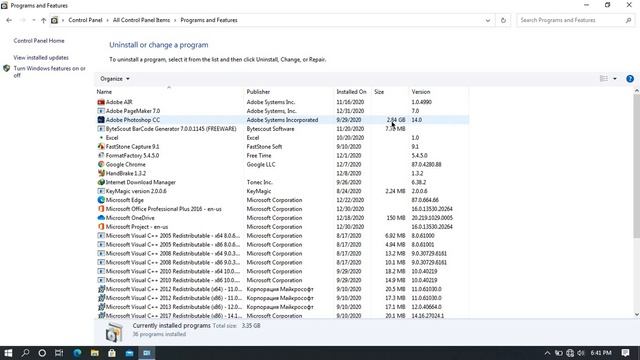
Task: Open File Explorer from taskbar
Action: pos(95,353)
